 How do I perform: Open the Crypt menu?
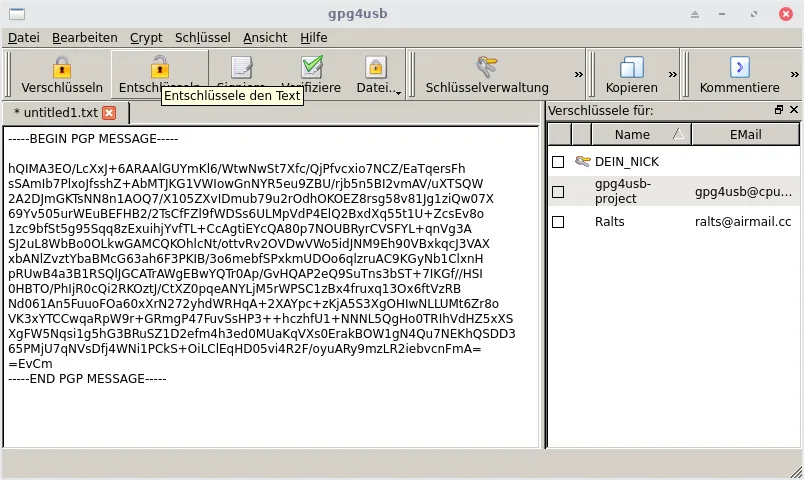coord(146,37)
